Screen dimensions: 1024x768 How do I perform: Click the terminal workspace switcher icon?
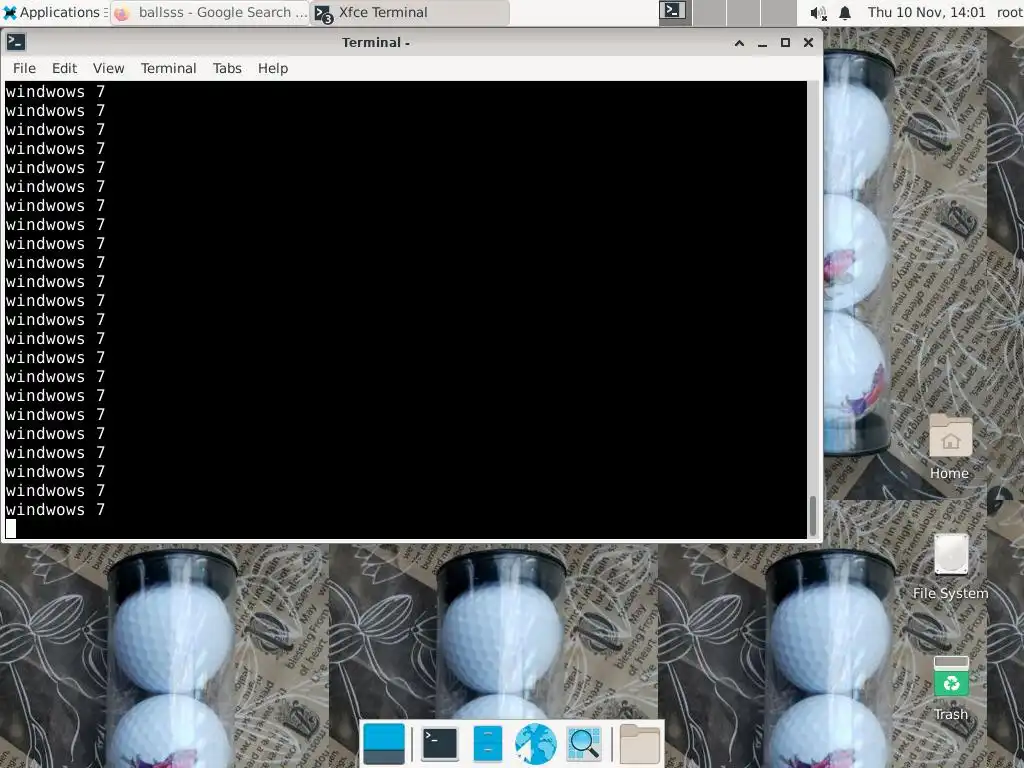[x=673, y=11]
